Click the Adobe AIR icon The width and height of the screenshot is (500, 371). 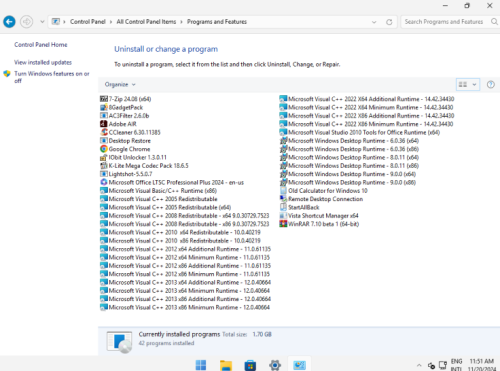tap(104, 124)
